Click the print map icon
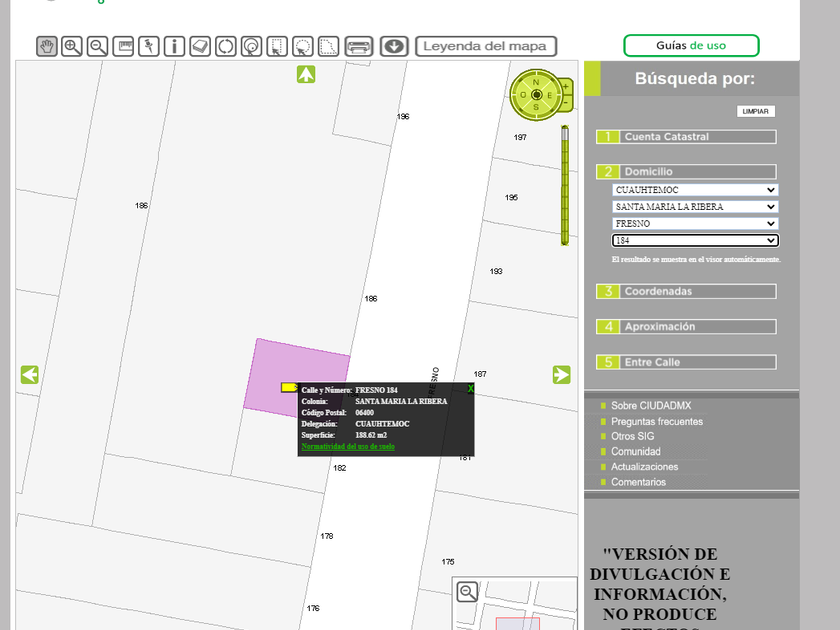840x630 pixels. click(359, 46)
